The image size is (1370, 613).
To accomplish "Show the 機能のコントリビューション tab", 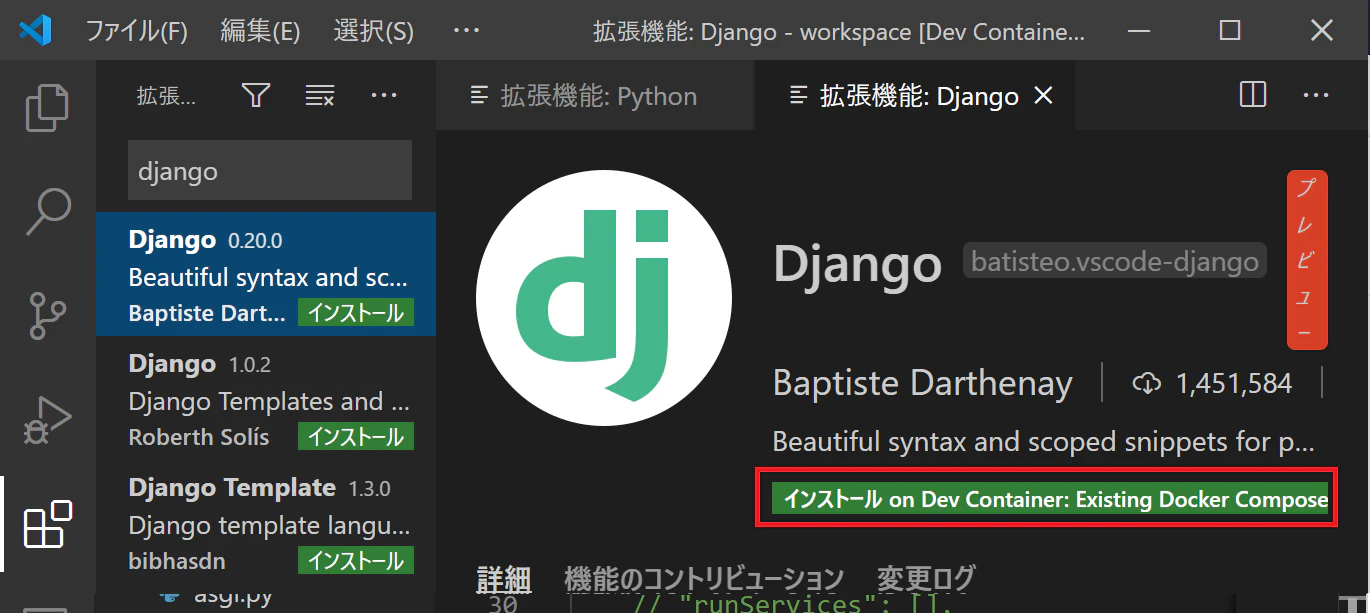I will pyautogui.click(x=704, y=579).
